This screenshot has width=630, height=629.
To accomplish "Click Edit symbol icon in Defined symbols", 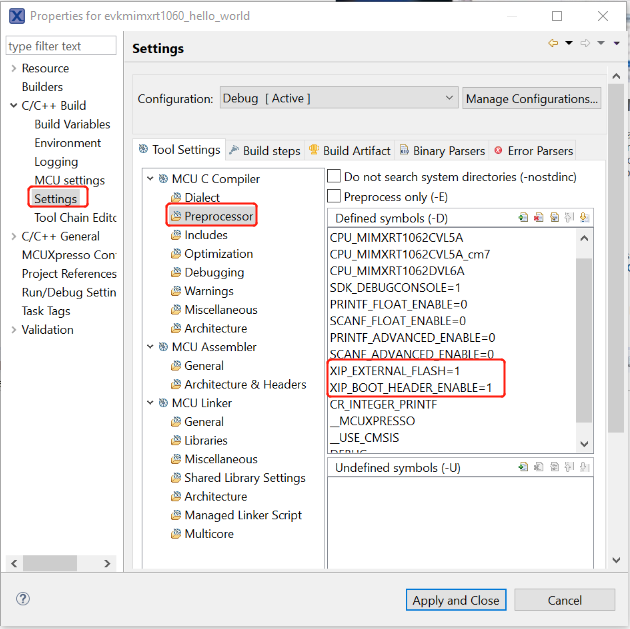I will coord(553,218).
